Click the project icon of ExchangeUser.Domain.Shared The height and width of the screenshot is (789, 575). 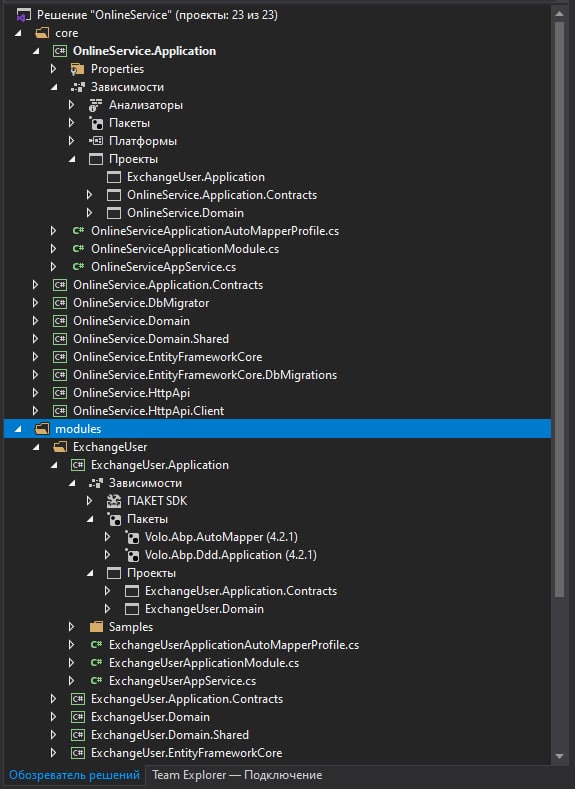coord(78,735)
